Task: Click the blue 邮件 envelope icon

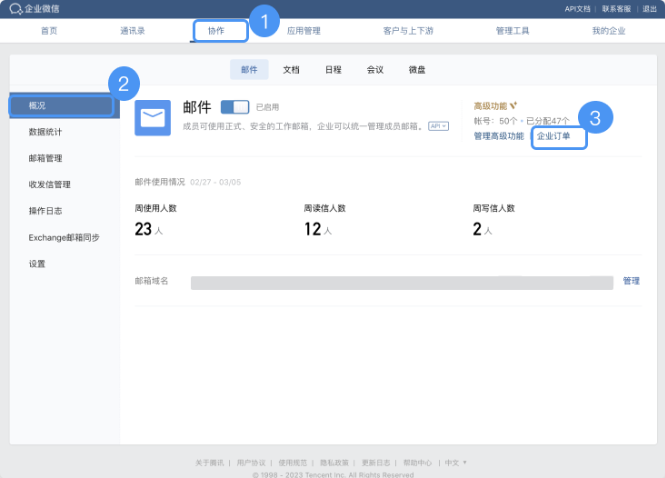Action: point(152,117)
